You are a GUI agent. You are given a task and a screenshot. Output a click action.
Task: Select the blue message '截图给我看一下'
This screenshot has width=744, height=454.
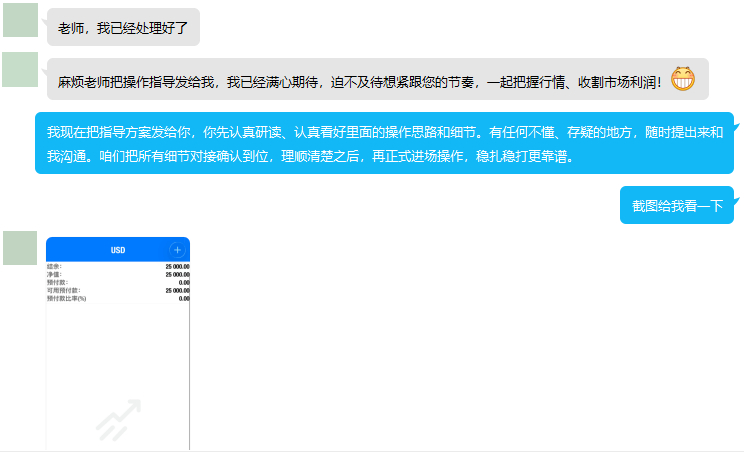677,205
